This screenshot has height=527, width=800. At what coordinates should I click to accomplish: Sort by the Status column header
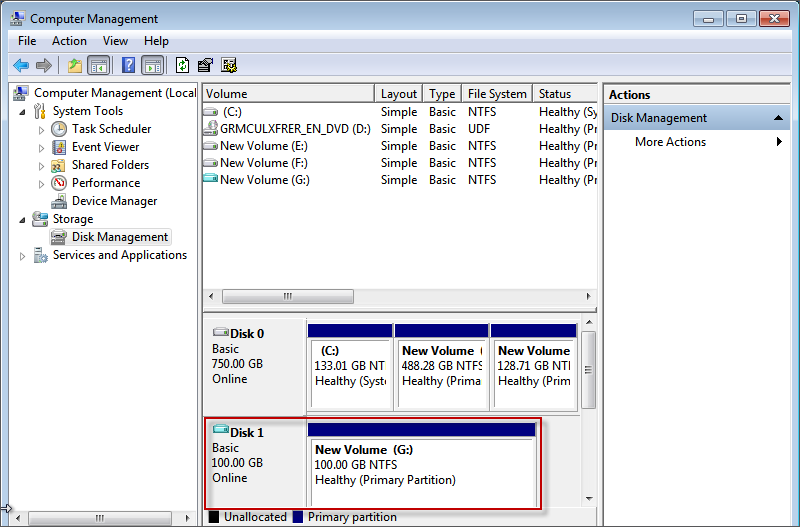[565, 94]
